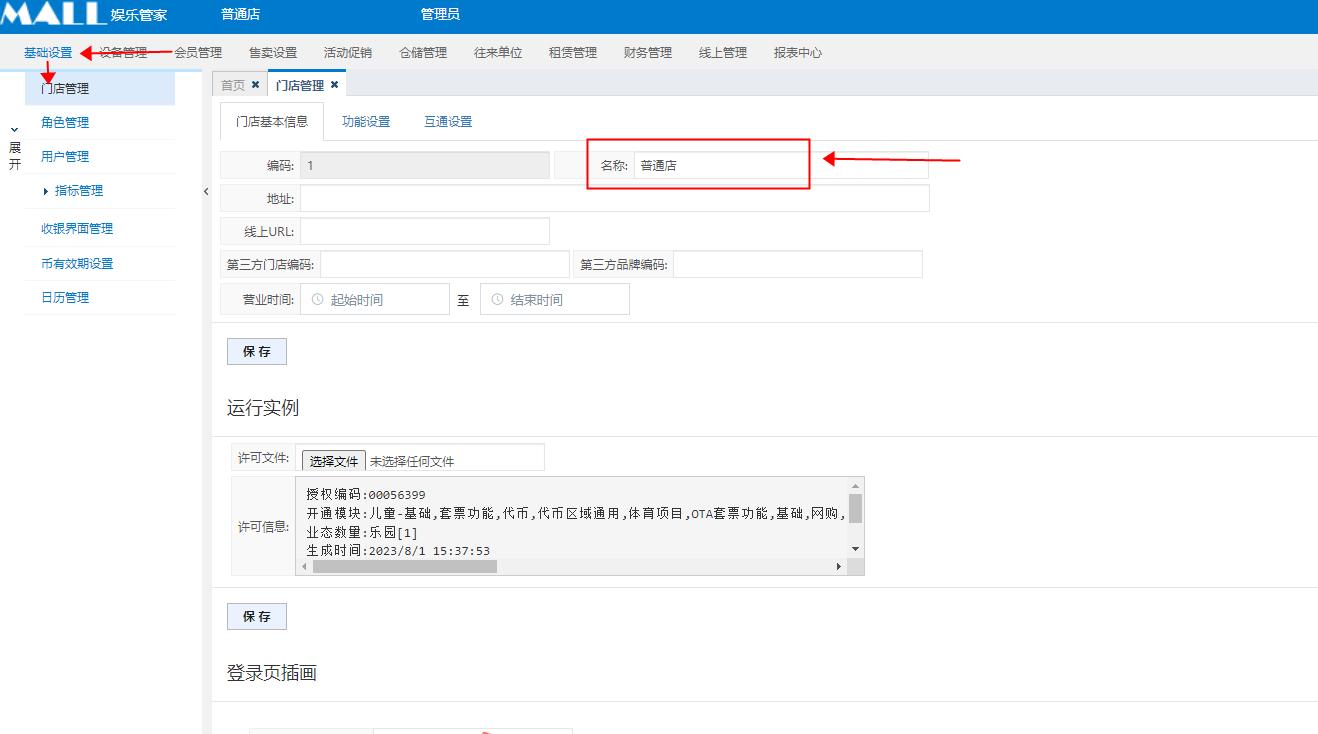Image resolution: width=1318 pixels, height=734 pixels.
Task: Close the 首页 tab with its X icon
Action: (256, 85)
